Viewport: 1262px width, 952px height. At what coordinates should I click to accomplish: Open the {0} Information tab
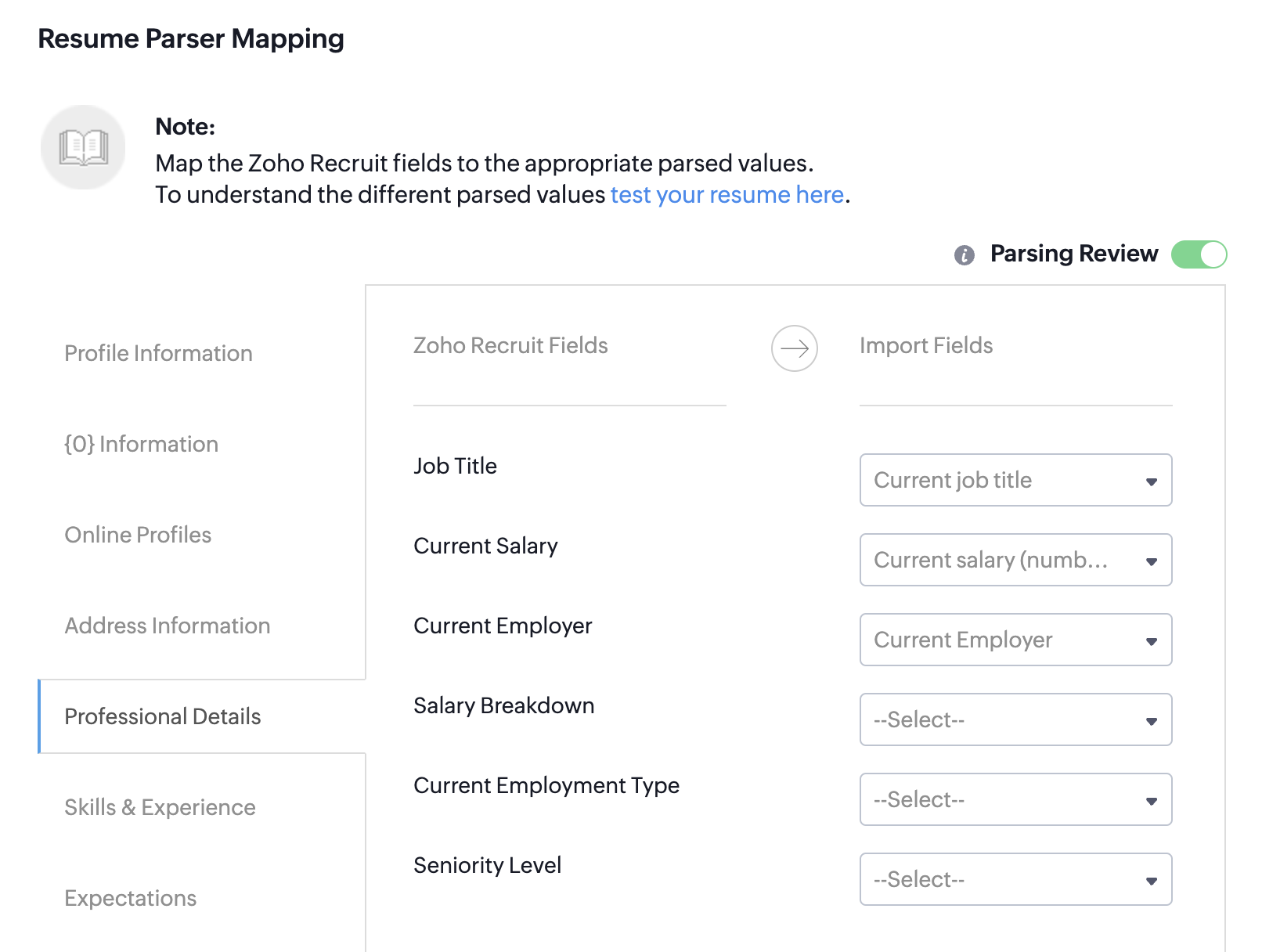[141, 444]
